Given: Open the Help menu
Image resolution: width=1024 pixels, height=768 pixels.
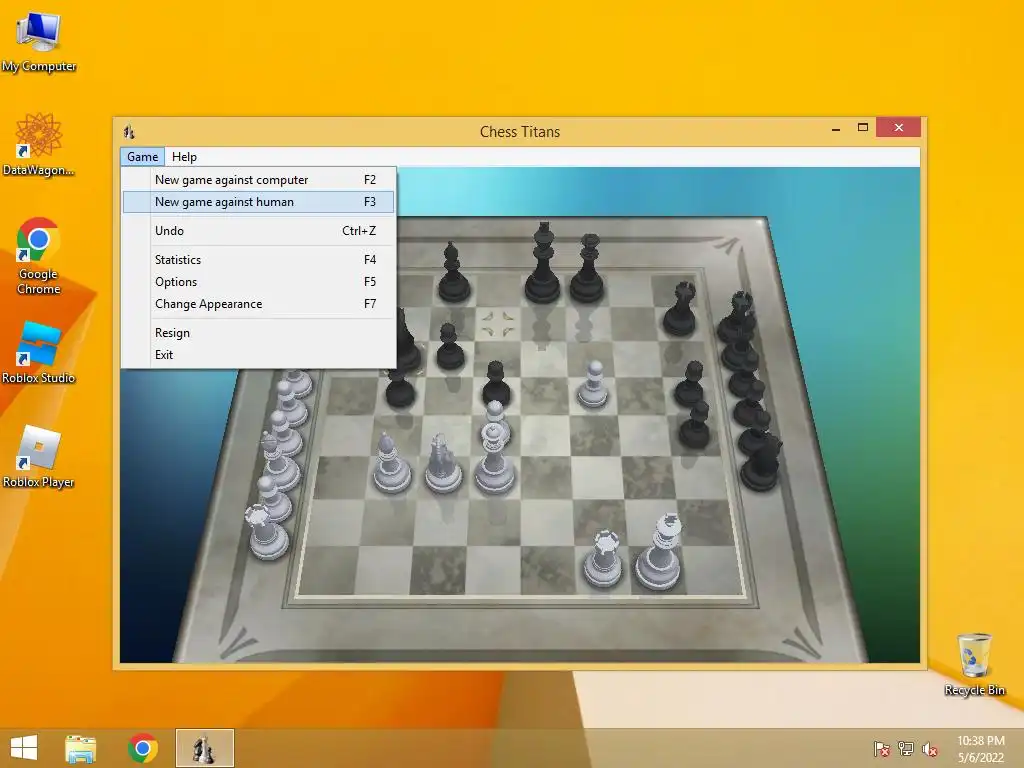Looking at the screenshot, I should pyautogui.click(x=184, y=157).
